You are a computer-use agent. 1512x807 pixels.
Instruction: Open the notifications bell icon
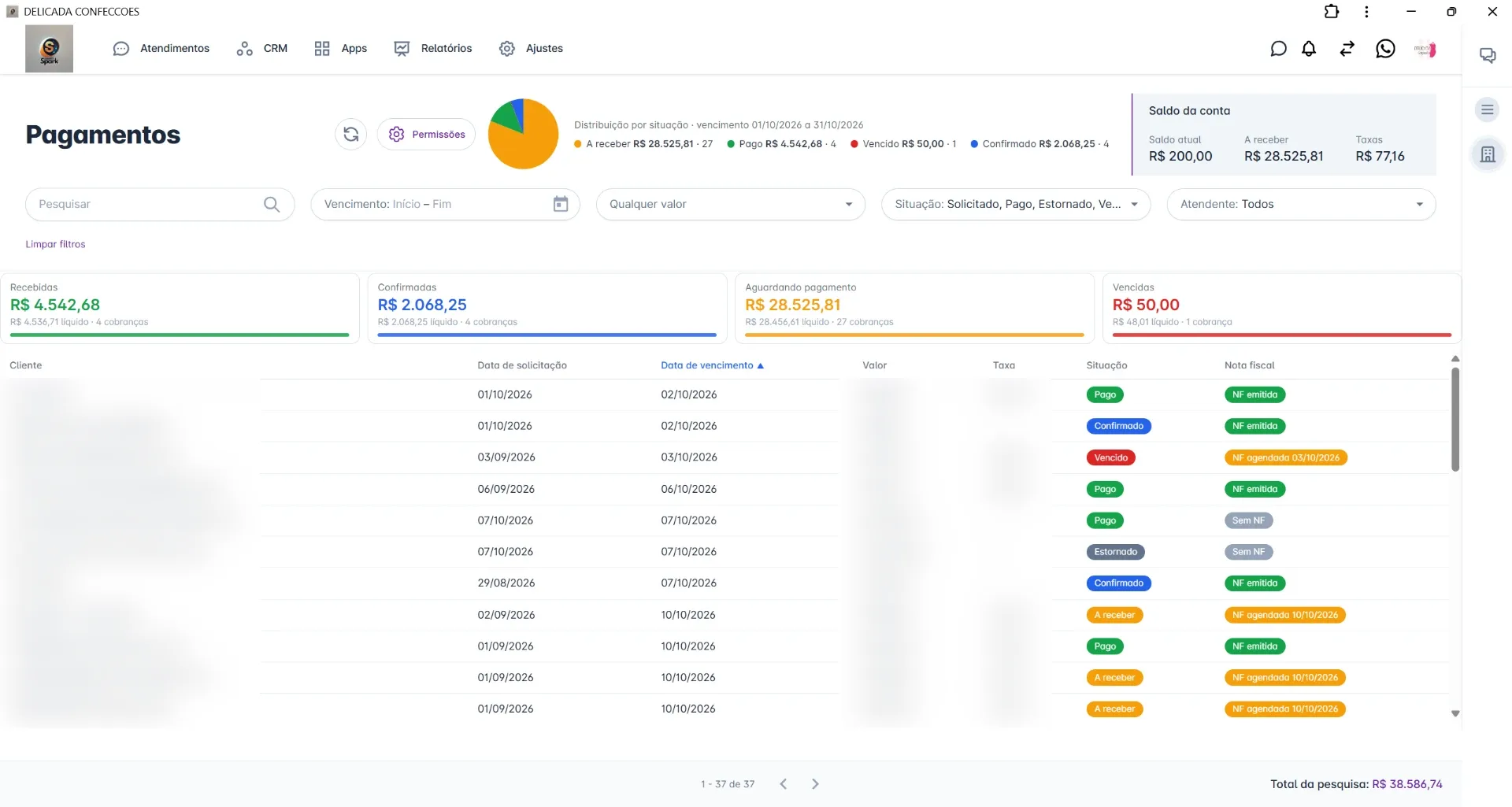1309,49
